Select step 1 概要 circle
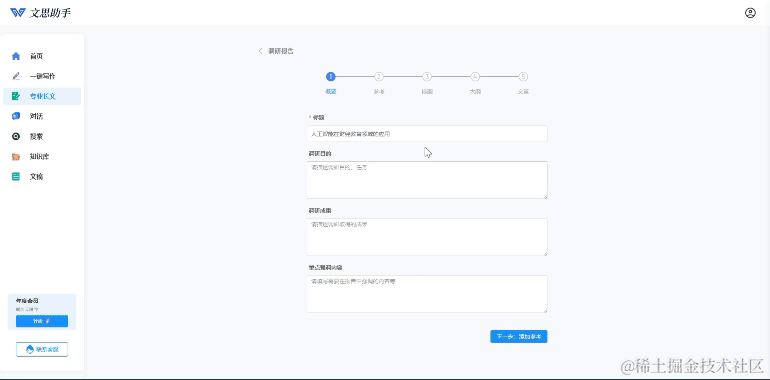 click(330, 77)
